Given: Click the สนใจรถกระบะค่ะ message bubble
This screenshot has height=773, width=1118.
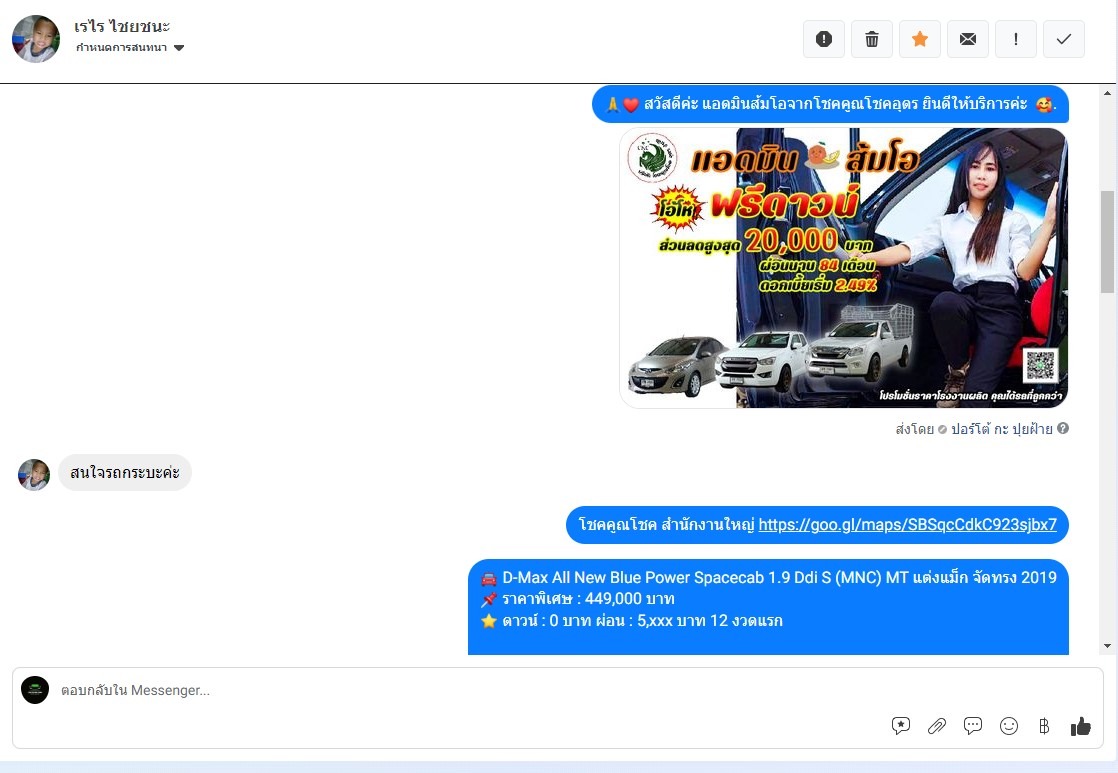Looking at the screenshot, I should coord(125,473).
